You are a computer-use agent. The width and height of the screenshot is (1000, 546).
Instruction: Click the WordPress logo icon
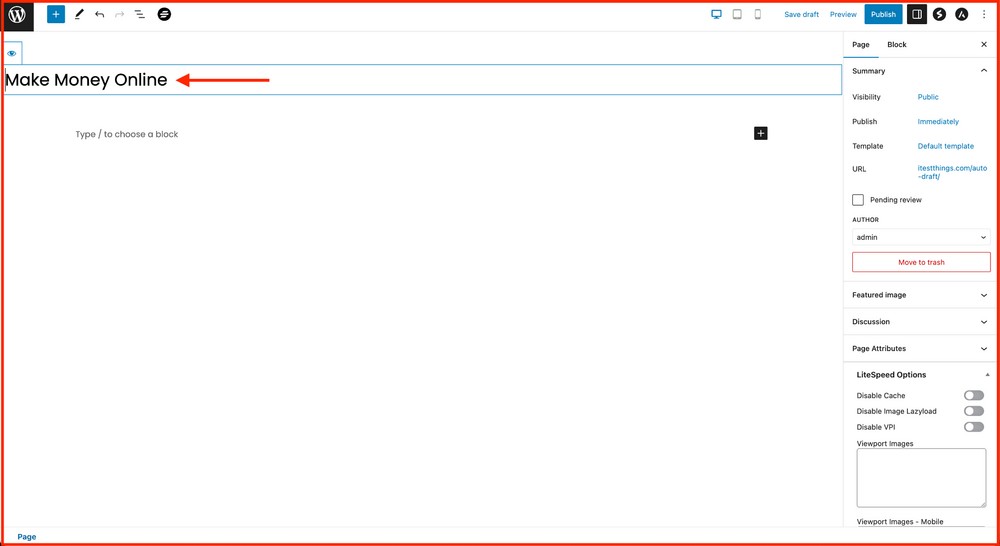pos(17,15)
